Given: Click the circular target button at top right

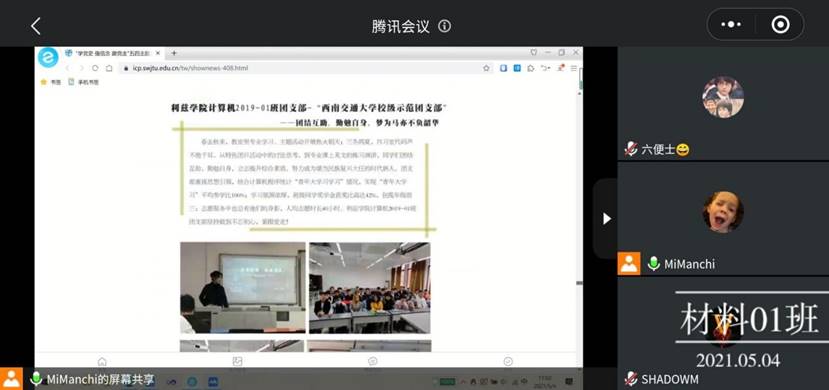Looking at the screenshot, I should 780,24.
